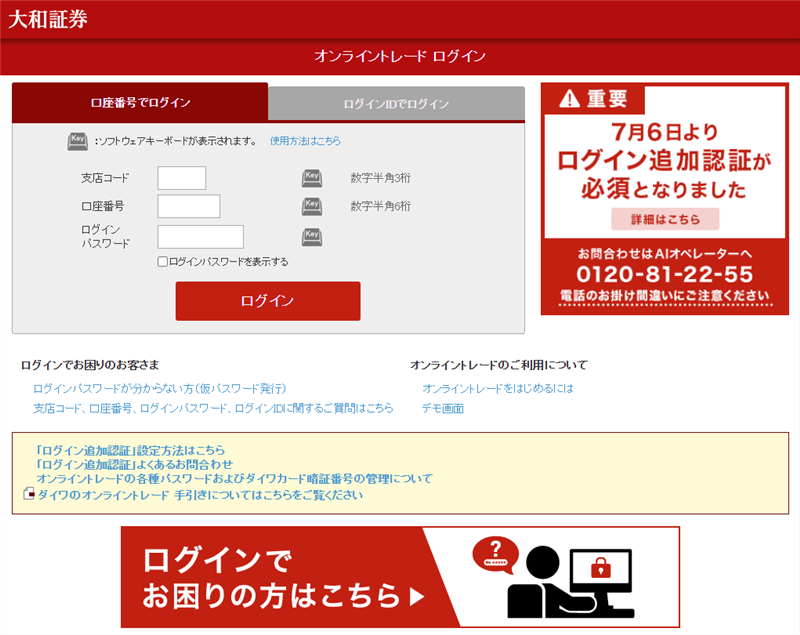Click the PDF icon beside ダイワのオンライントレード手引き
Viewport: 800px width, 635px height.
(29, 494)
